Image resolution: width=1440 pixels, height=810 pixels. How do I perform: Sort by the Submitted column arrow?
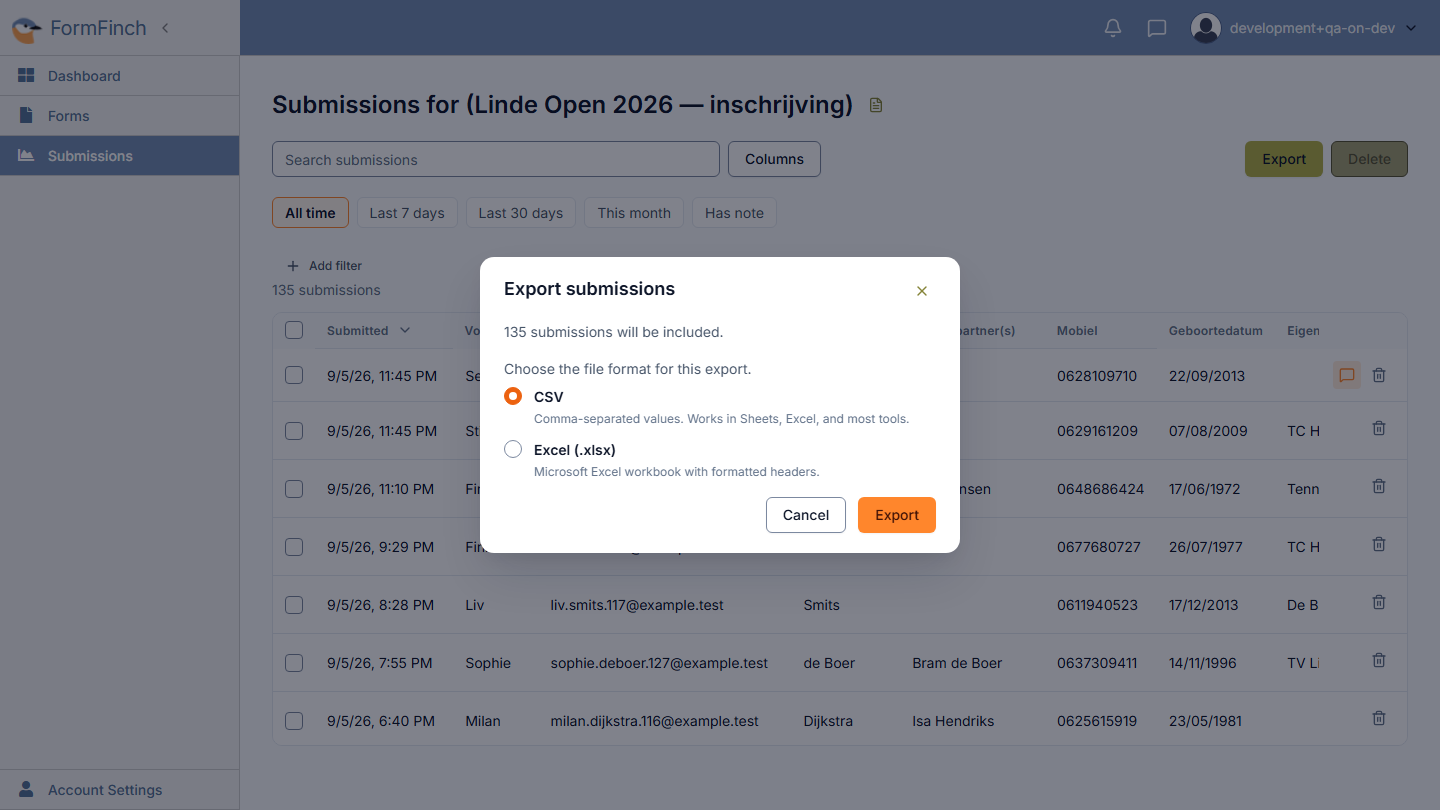pos(405,331)
